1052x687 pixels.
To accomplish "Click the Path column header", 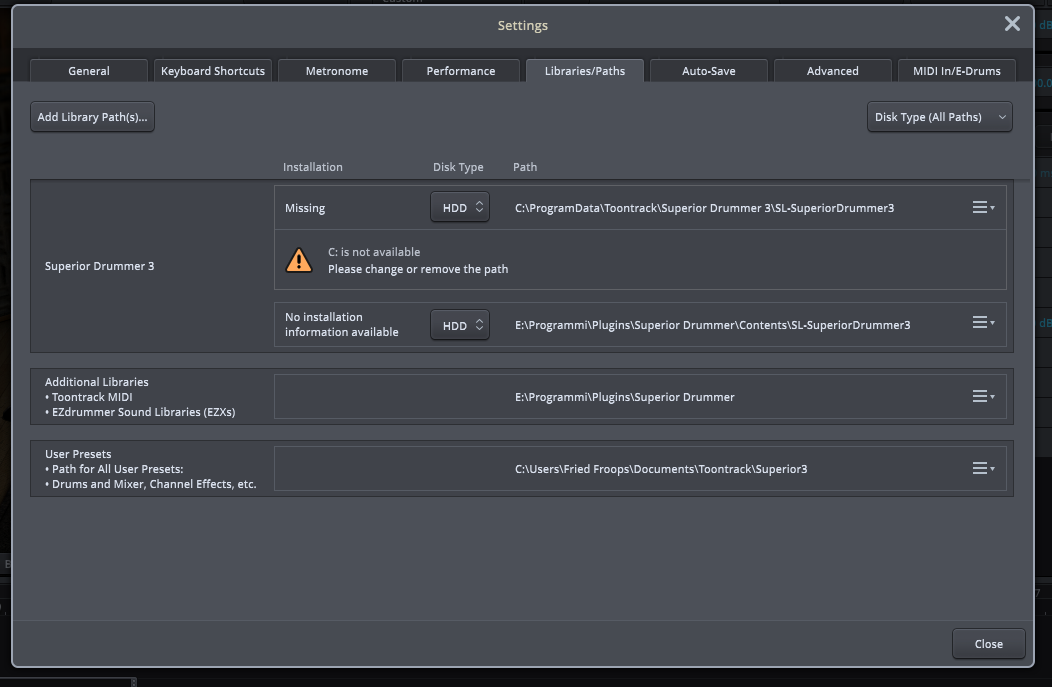I will [525, 167].
